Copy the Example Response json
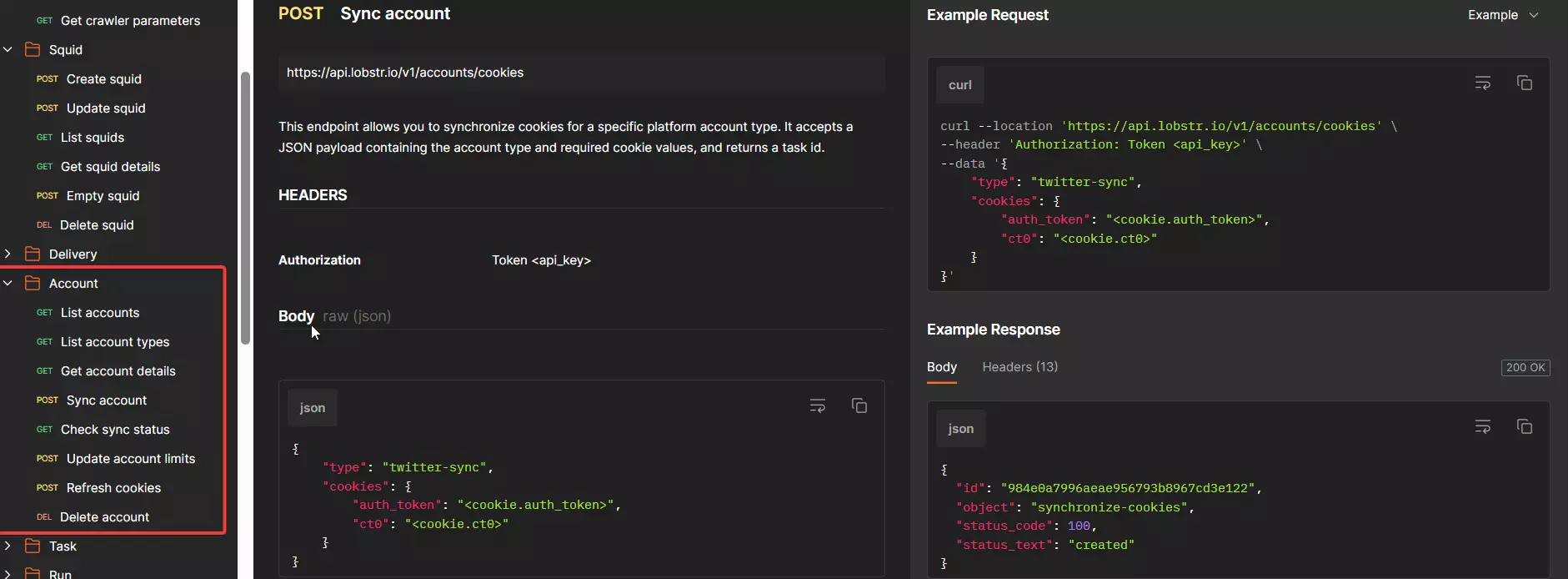The height and width of the screenshot is (579, 1568). pyautogui.click(x=1524, y=426)
